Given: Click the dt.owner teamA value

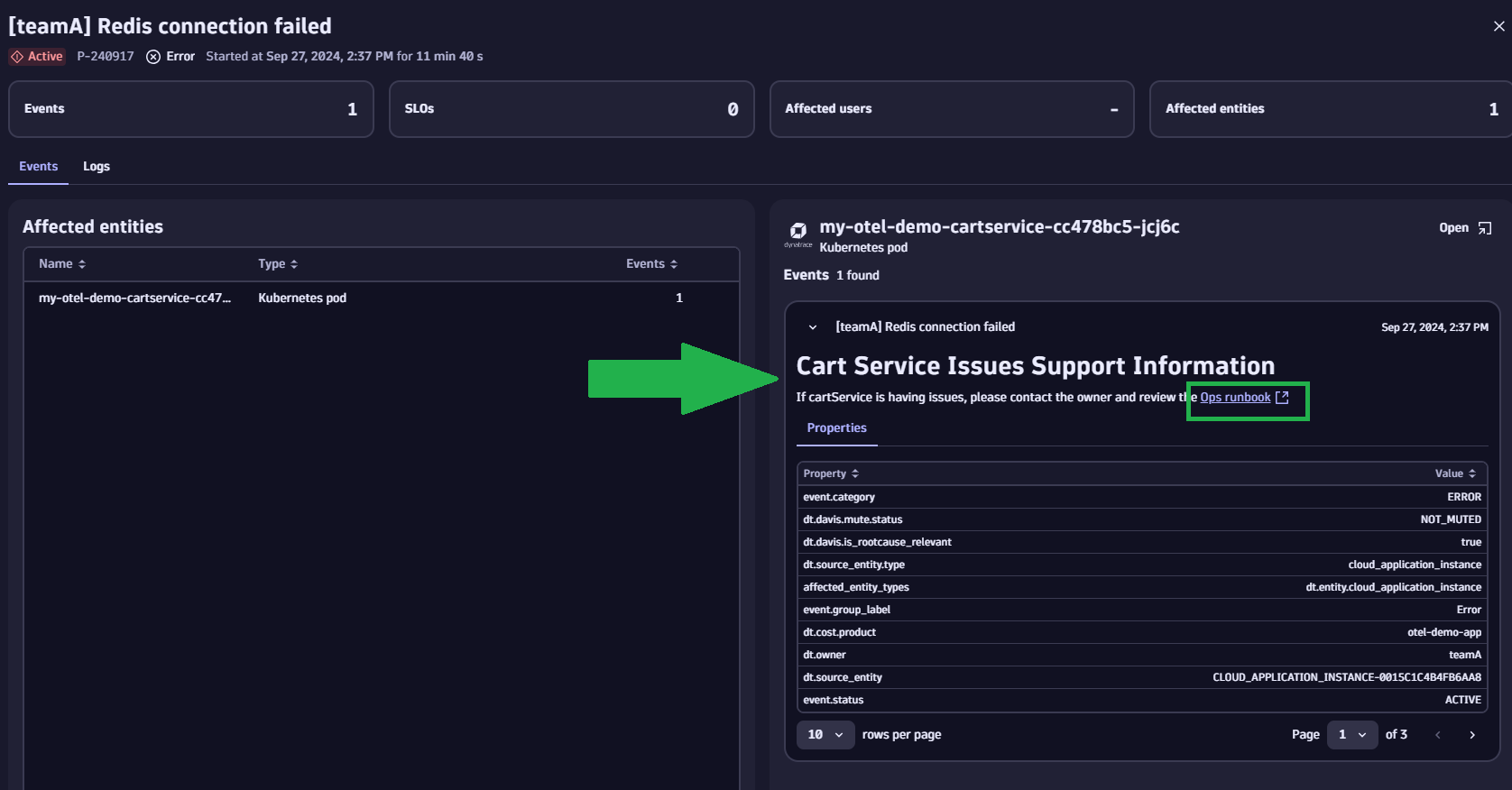Looking at the screenshot, I should pyautogui.click(x=1465, y=655).
